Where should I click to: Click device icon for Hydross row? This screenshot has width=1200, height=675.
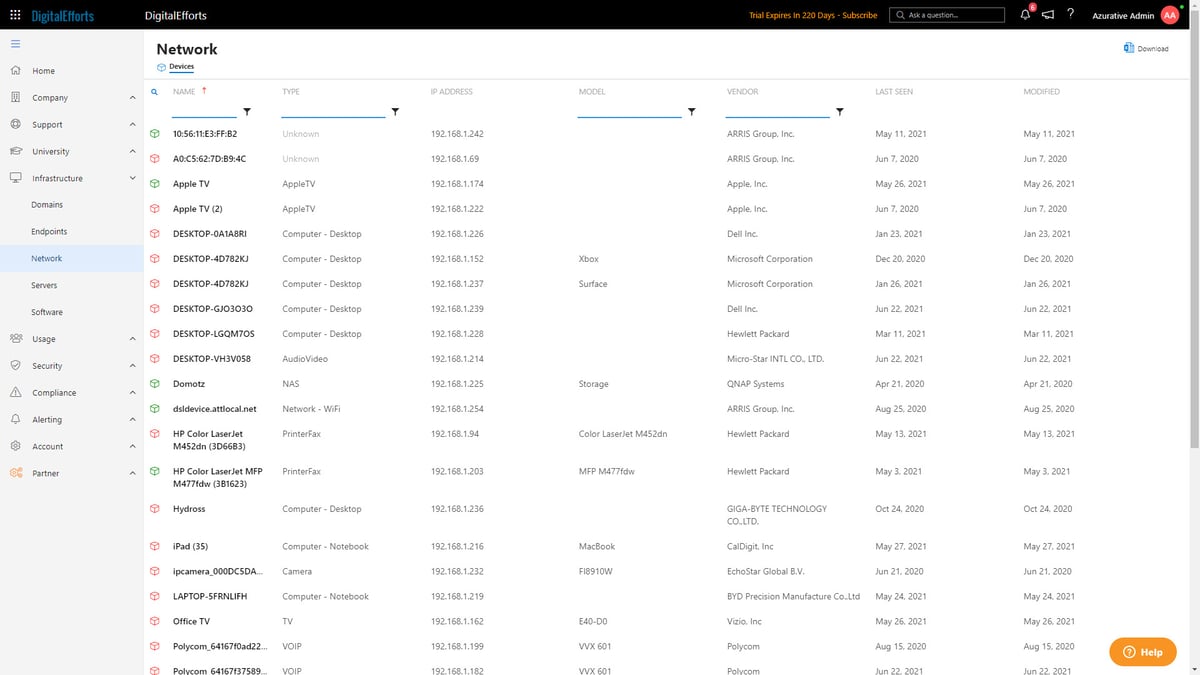(155, 509)
